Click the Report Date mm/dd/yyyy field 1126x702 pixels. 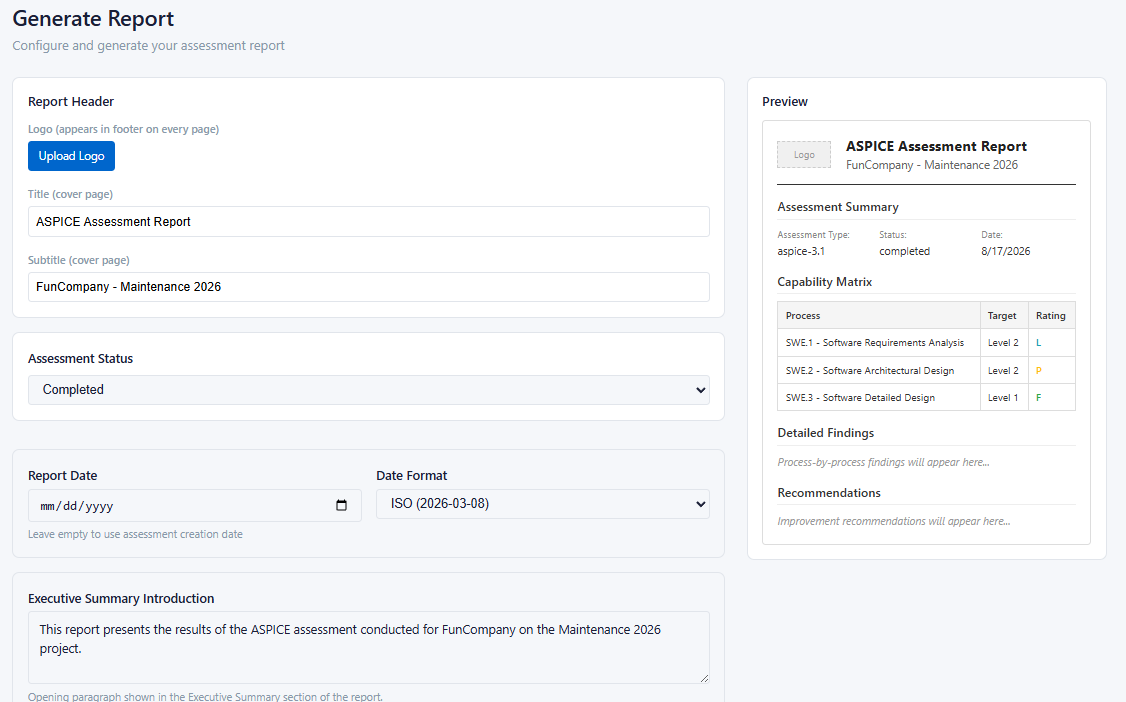pos(194,505)
